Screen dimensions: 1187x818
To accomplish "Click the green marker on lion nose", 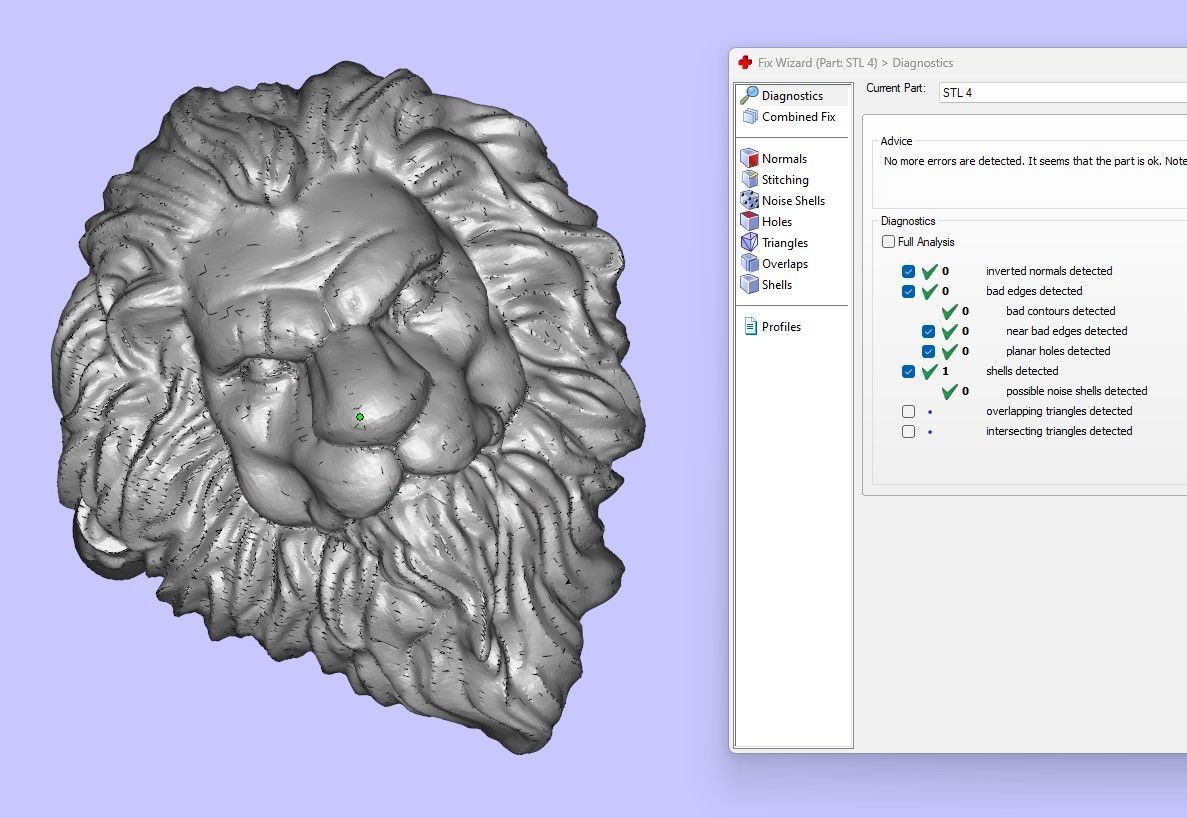I will click(360, 417).
